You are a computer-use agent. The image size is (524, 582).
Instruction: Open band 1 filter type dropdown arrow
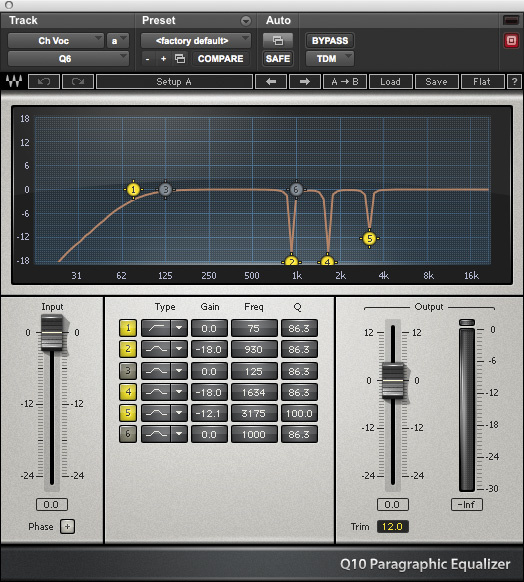pos(179,328)
